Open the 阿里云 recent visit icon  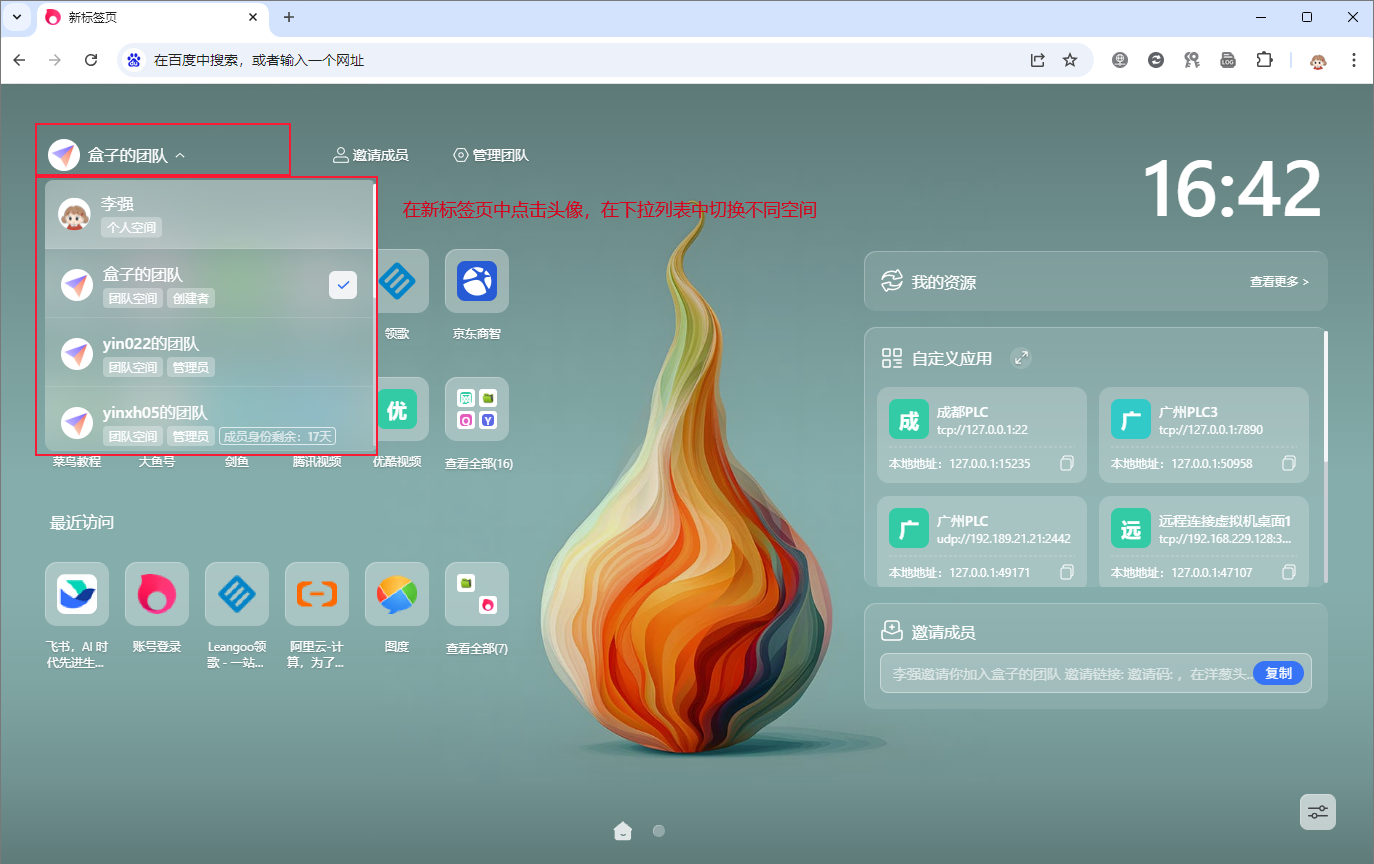pos(317,594)
